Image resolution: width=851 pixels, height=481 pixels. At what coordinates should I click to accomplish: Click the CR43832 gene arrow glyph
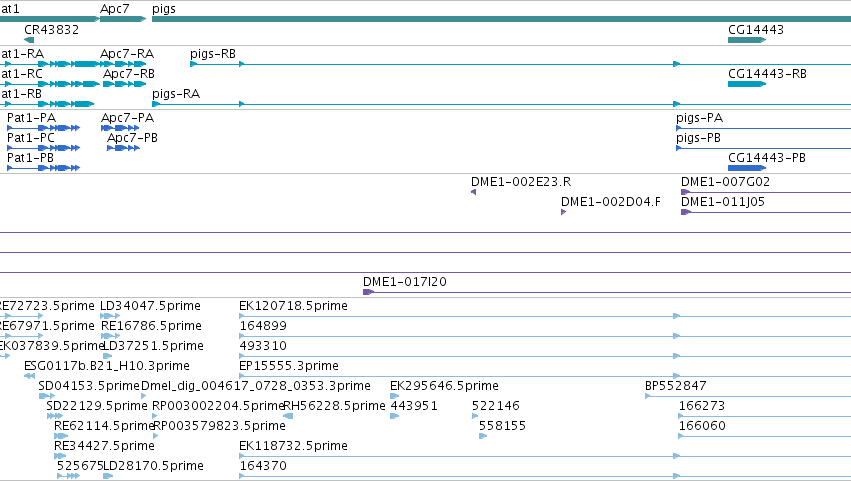coord(29,40)
